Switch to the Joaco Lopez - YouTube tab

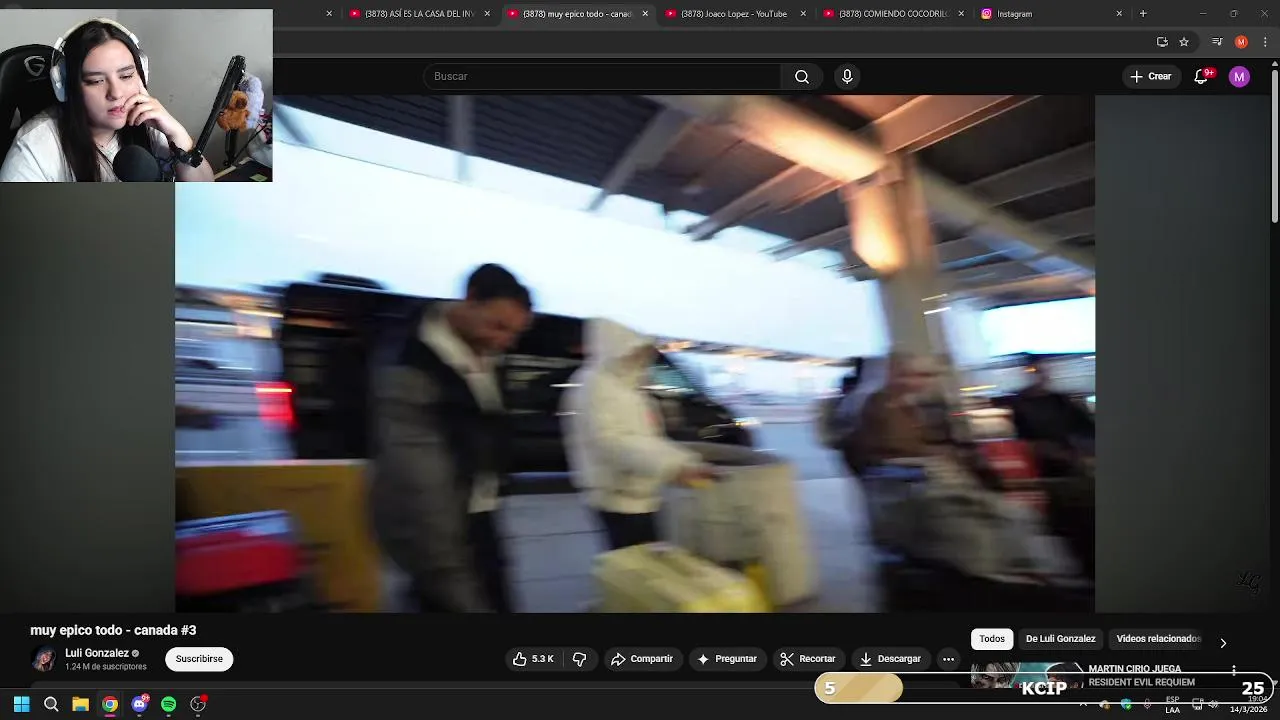(x=734, y=14)
